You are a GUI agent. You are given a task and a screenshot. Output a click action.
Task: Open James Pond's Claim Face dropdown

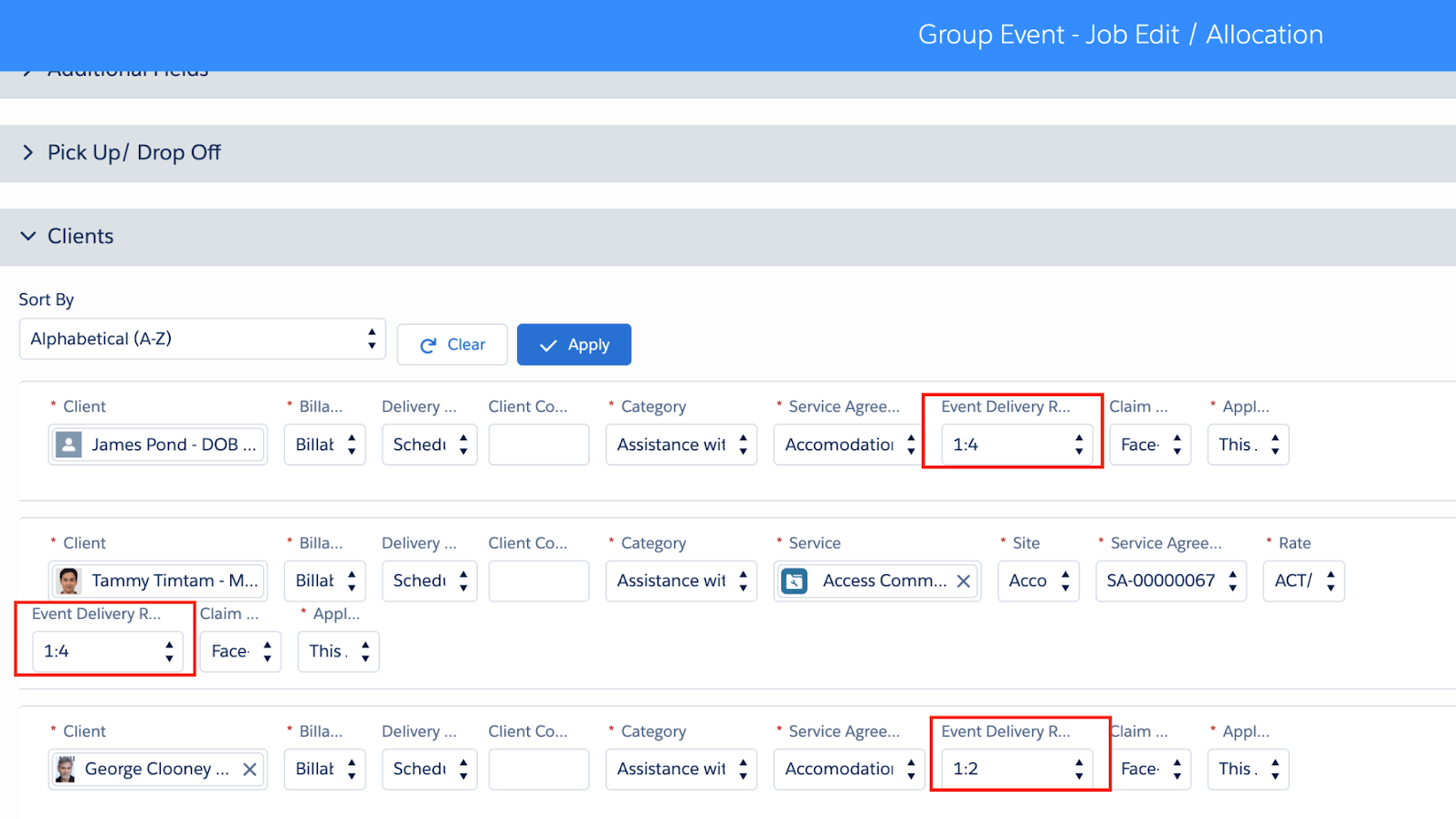pos(1150,445)
